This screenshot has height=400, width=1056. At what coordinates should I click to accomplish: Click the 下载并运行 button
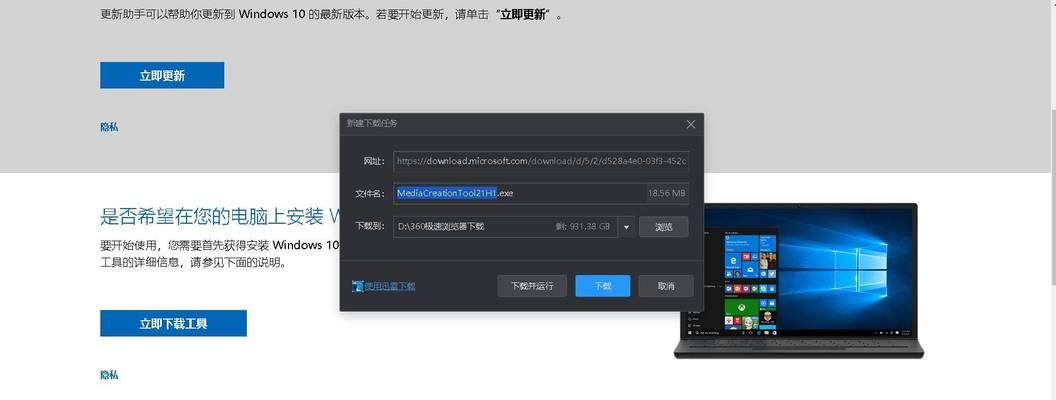(532, 286)
